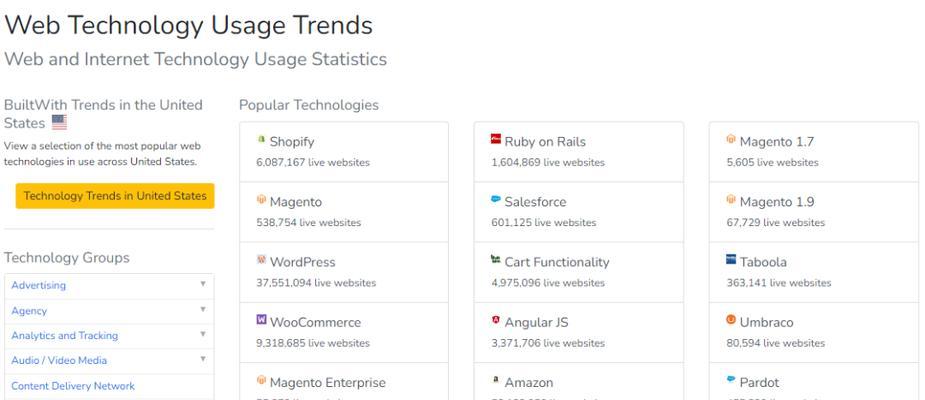Viewport: 925px width, 400px height.
Task: Expand Analytics and Tracking arrow
Action: point(203,335)
